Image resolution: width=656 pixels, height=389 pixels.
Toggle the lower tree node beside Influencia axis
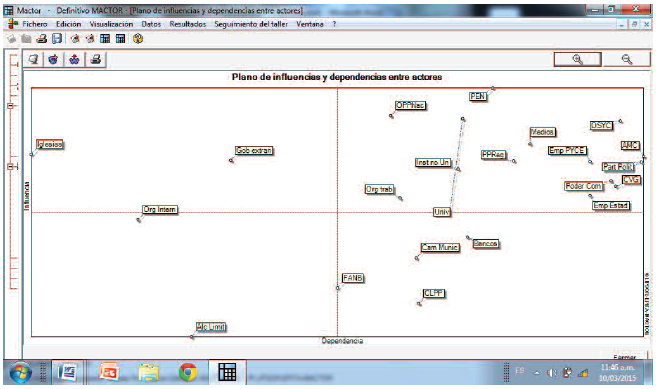tap(10, 166)
